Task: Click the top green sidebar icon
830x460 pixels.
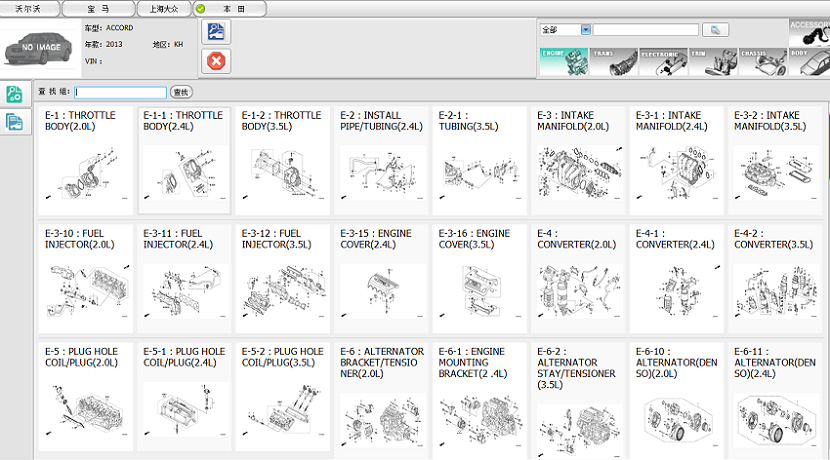Action: pos(15,95)
